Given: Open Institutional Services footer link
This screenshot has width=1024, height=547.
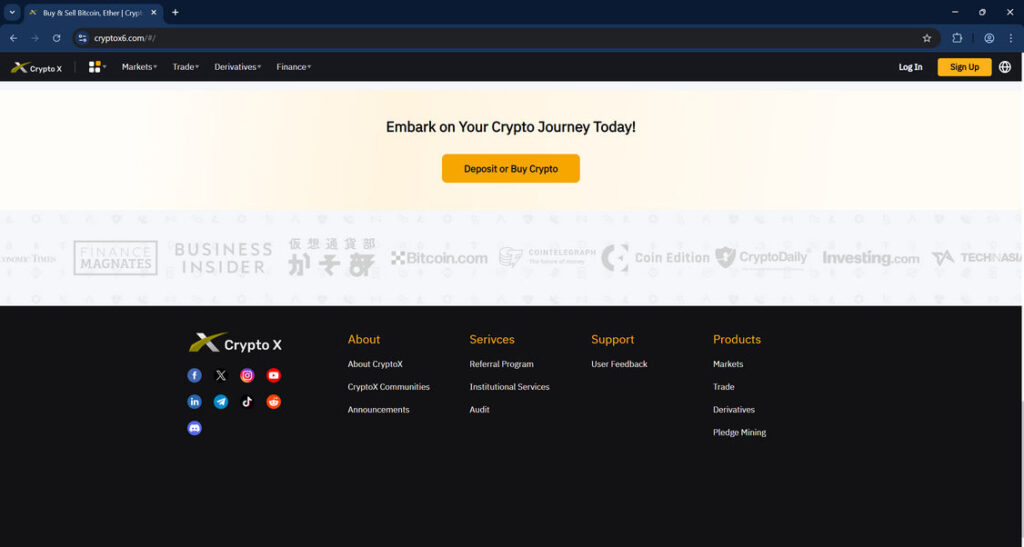Looking at the screenshot, I should [x=509, y=387].
